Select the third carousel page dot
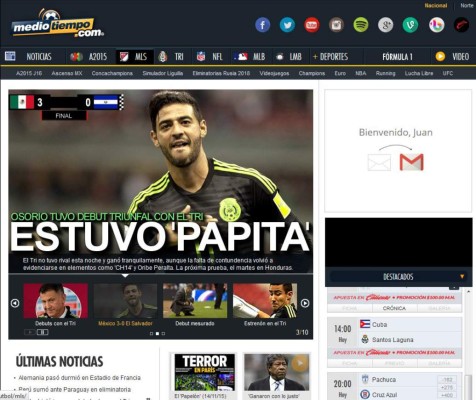Image resolution: width=476 pixels, height=400 pixels. click(x=163, y=333)
